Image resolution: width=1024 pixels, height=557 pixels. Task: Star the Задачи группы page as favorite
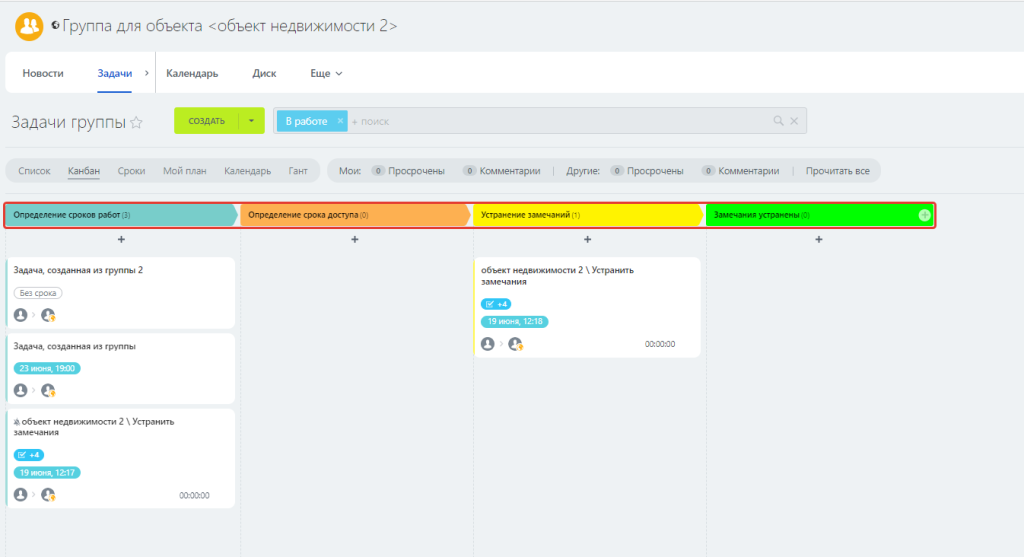click(x=136, y=122)
